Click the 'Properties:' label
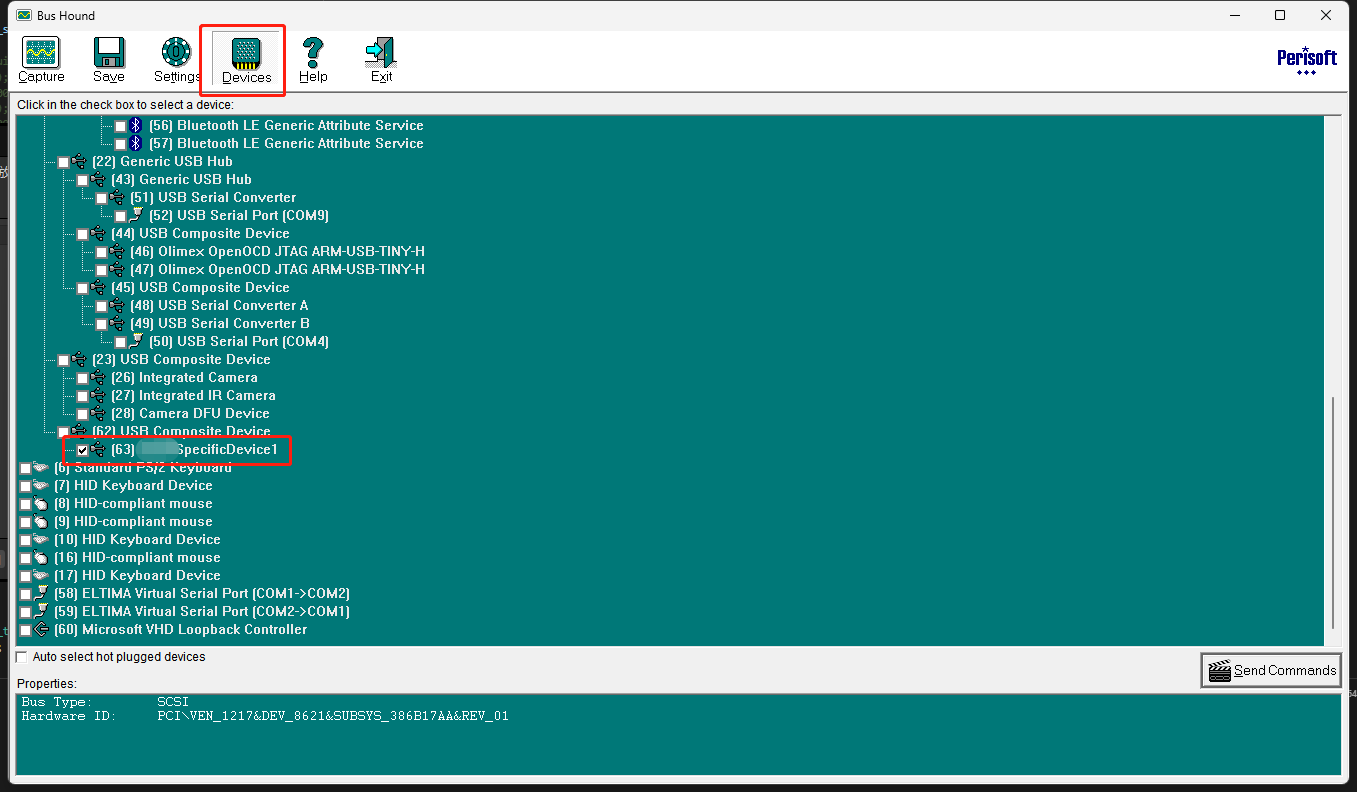The height and width of the screenshot is (792, 1357). 47,683
